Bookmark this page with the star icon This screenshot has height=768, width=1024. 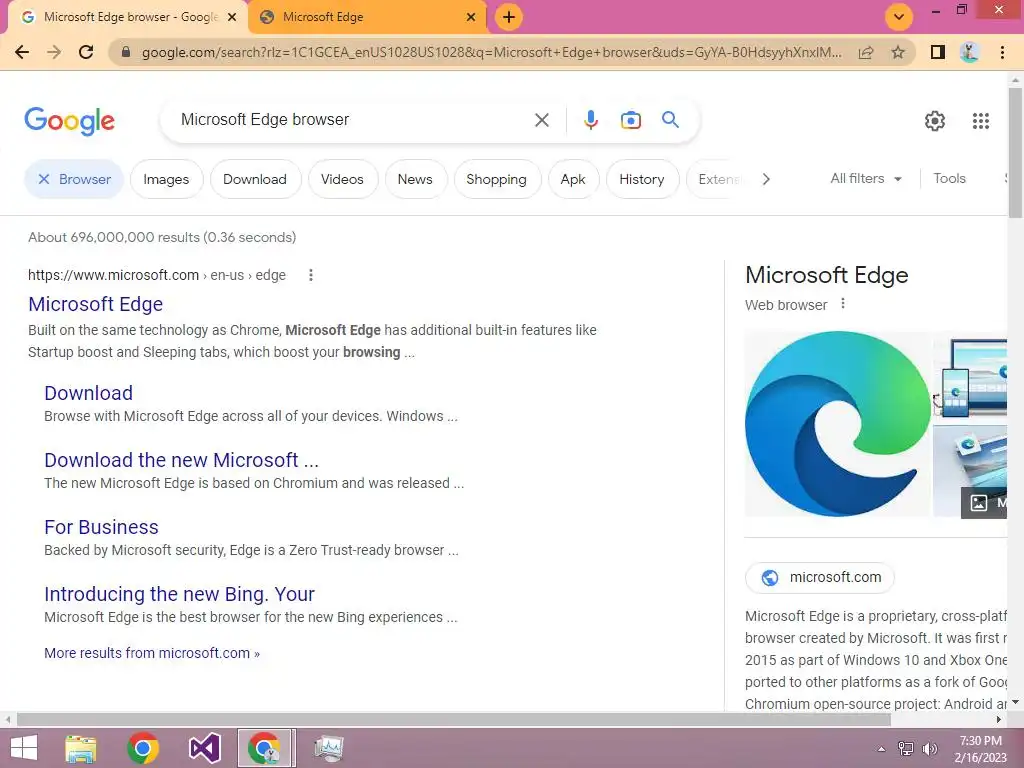pyautogui.click(x=898, y=52)
